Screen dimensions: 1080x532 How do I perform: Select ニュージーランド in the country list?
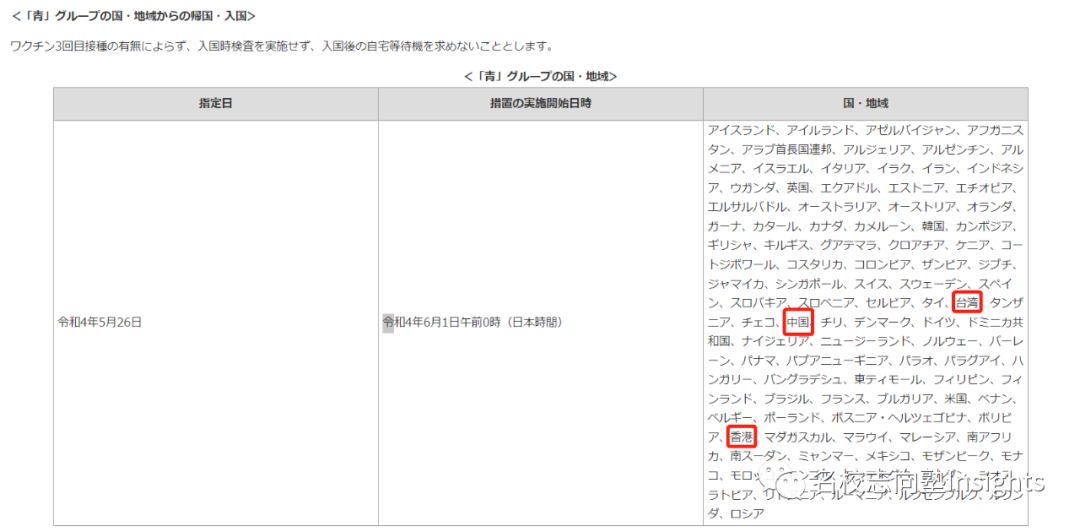point(865,341)
